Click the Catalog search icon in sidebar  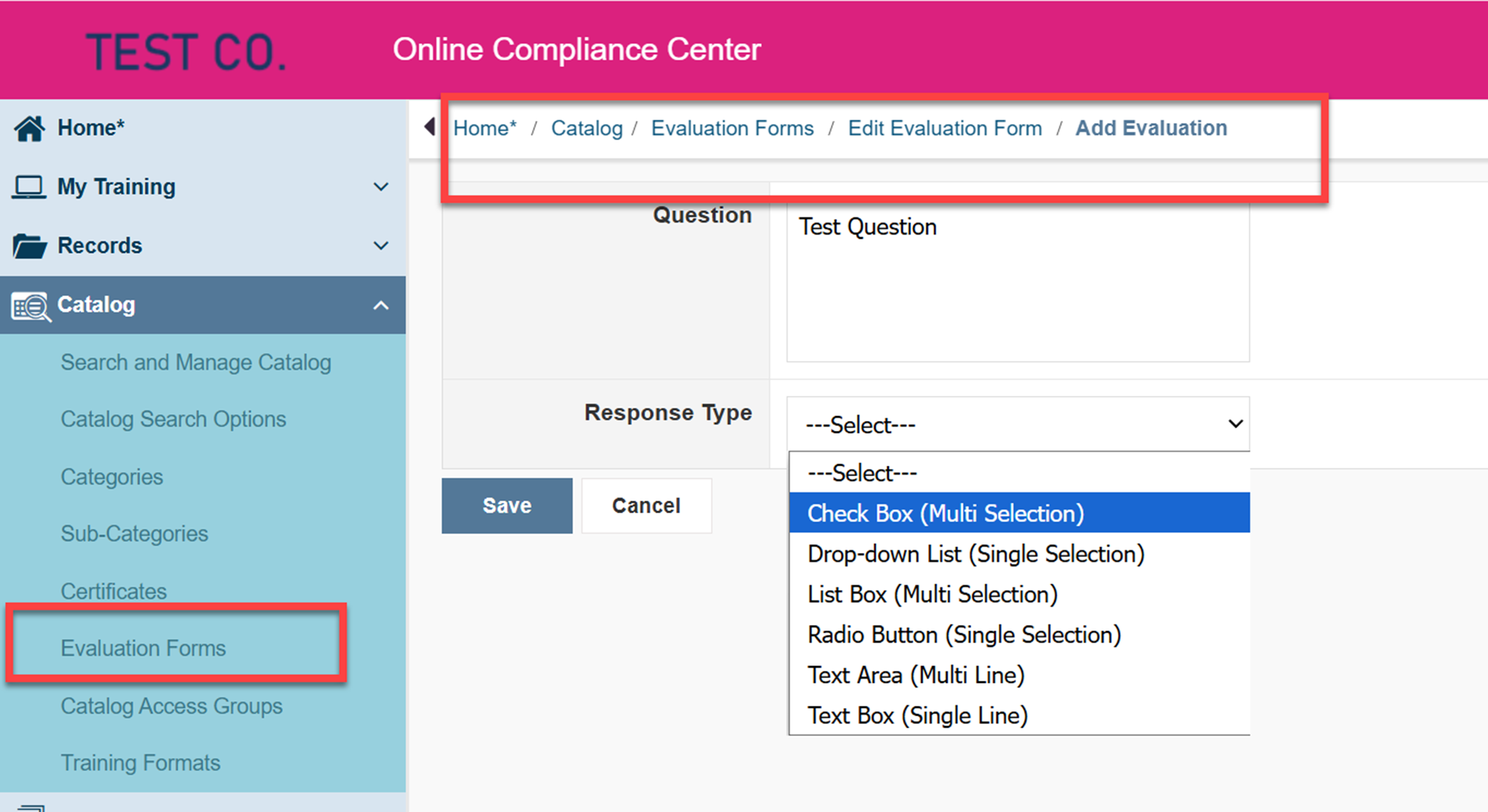[31, 306]
